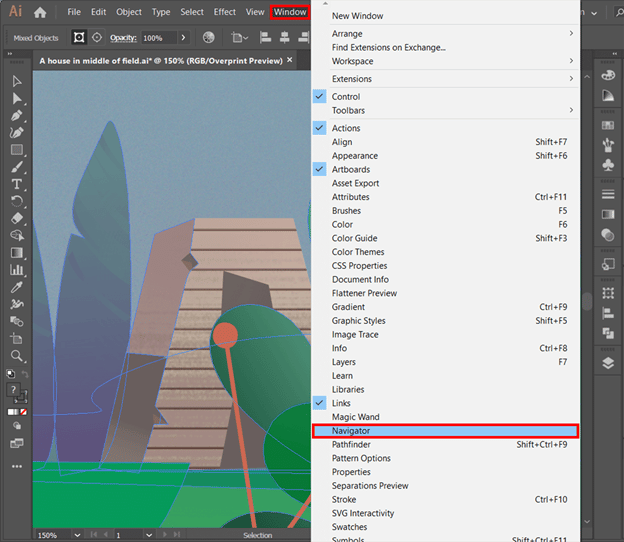
Task: Activate the Eyedropper tool
Action: 17,287
